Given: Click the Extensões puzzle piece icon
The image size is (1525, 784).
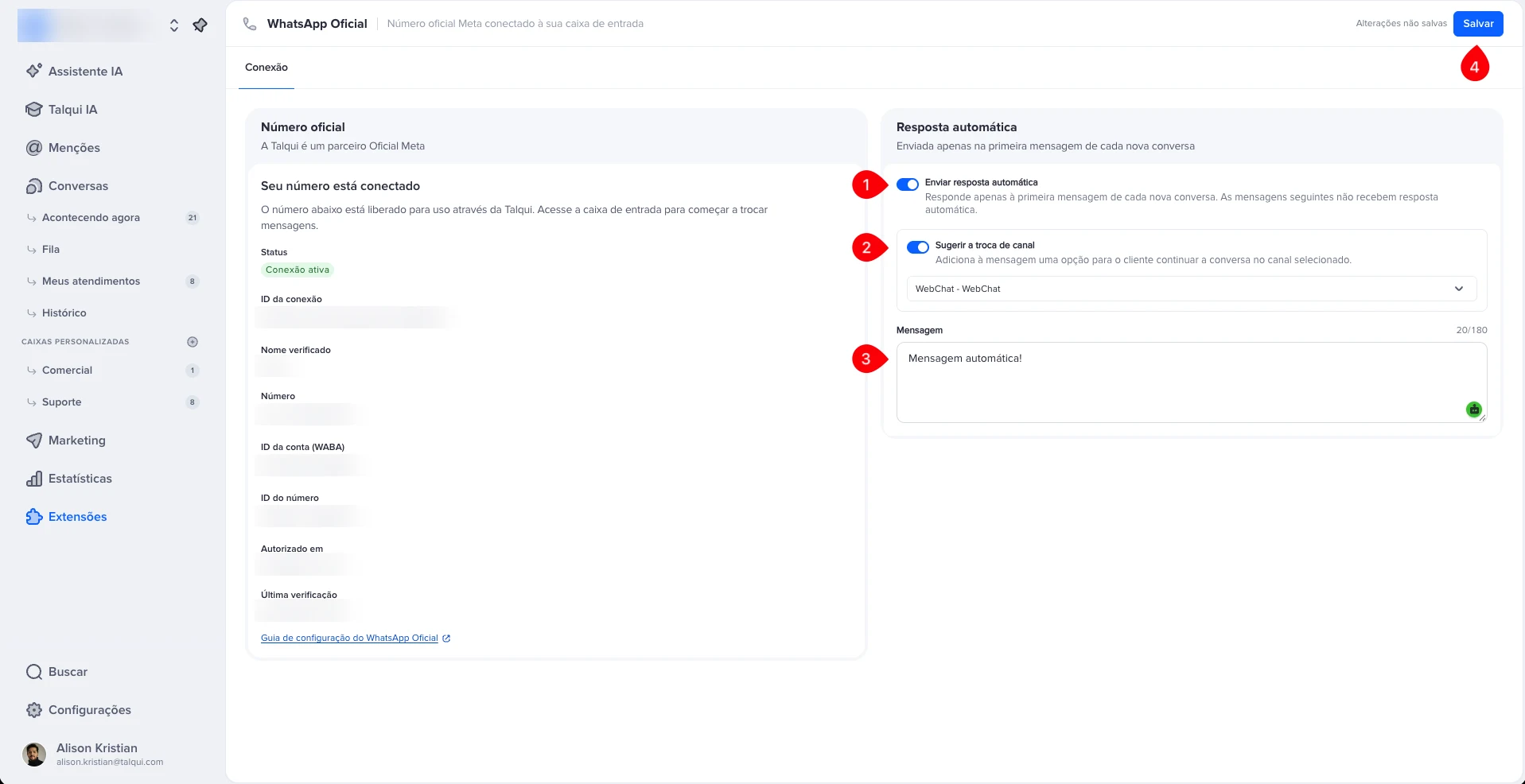Looking at the screenshot, I should point(33,516).
